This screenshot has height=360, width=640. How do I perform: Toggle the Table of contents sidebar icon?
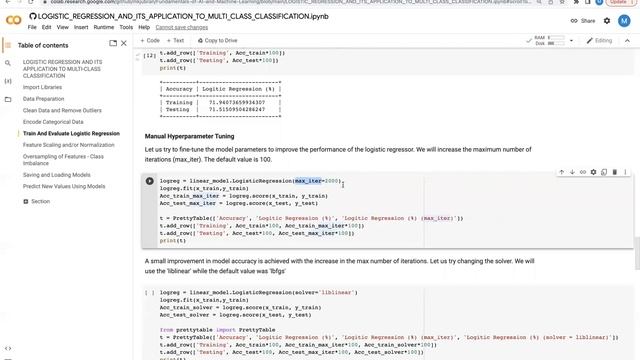point(8,45)
